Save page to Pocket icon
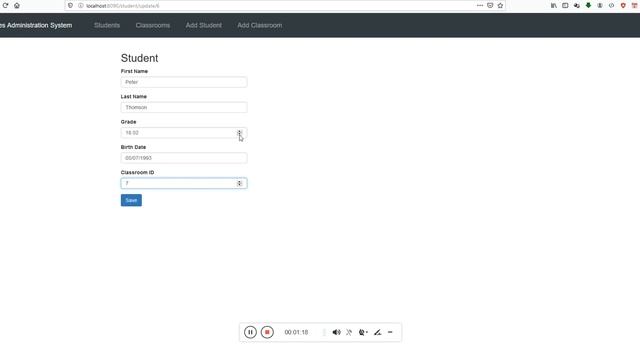This screenshot has height=360, width=640. [x=490, y=5]
